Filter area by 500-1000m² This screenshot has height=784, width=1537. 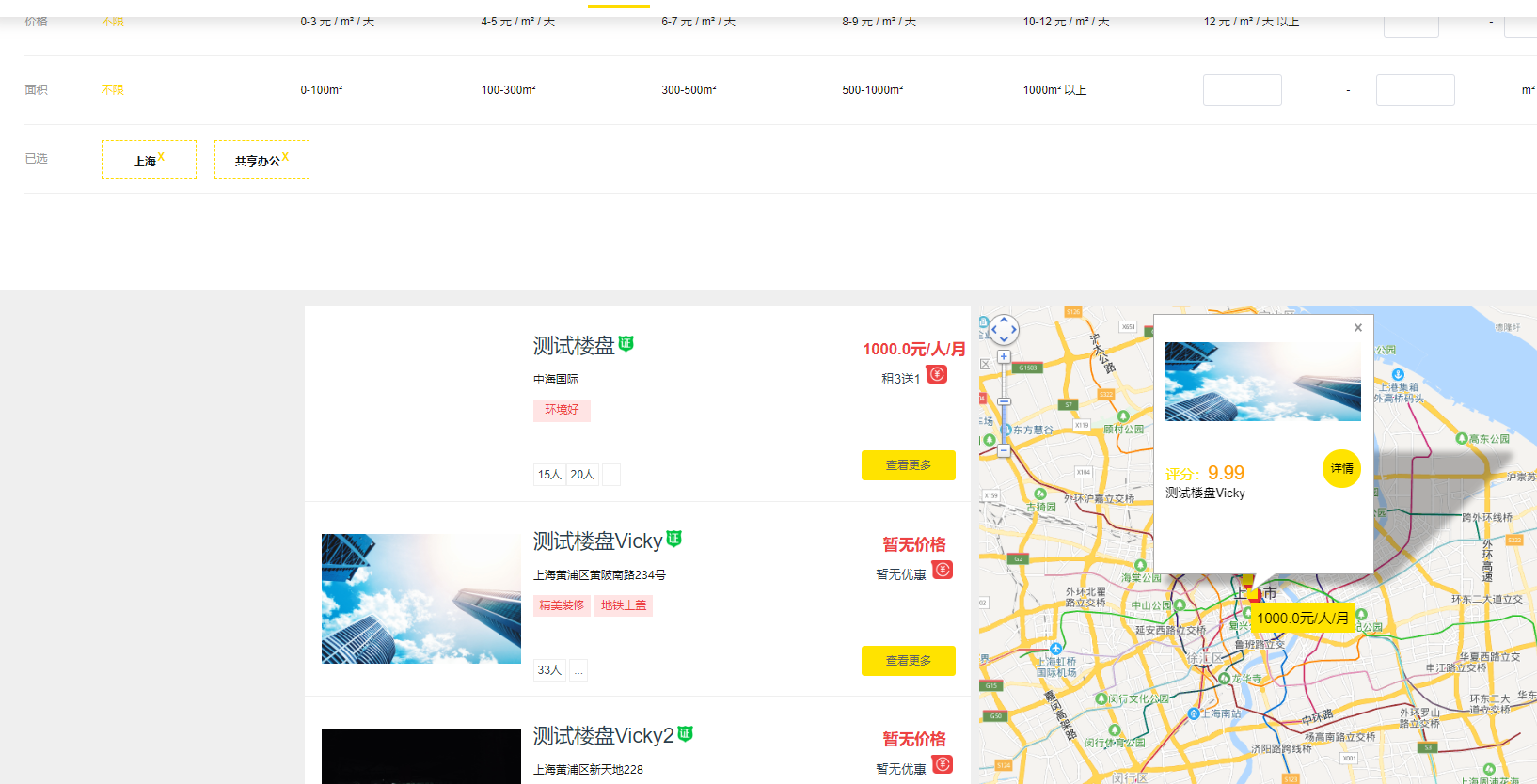coord(873,90)
